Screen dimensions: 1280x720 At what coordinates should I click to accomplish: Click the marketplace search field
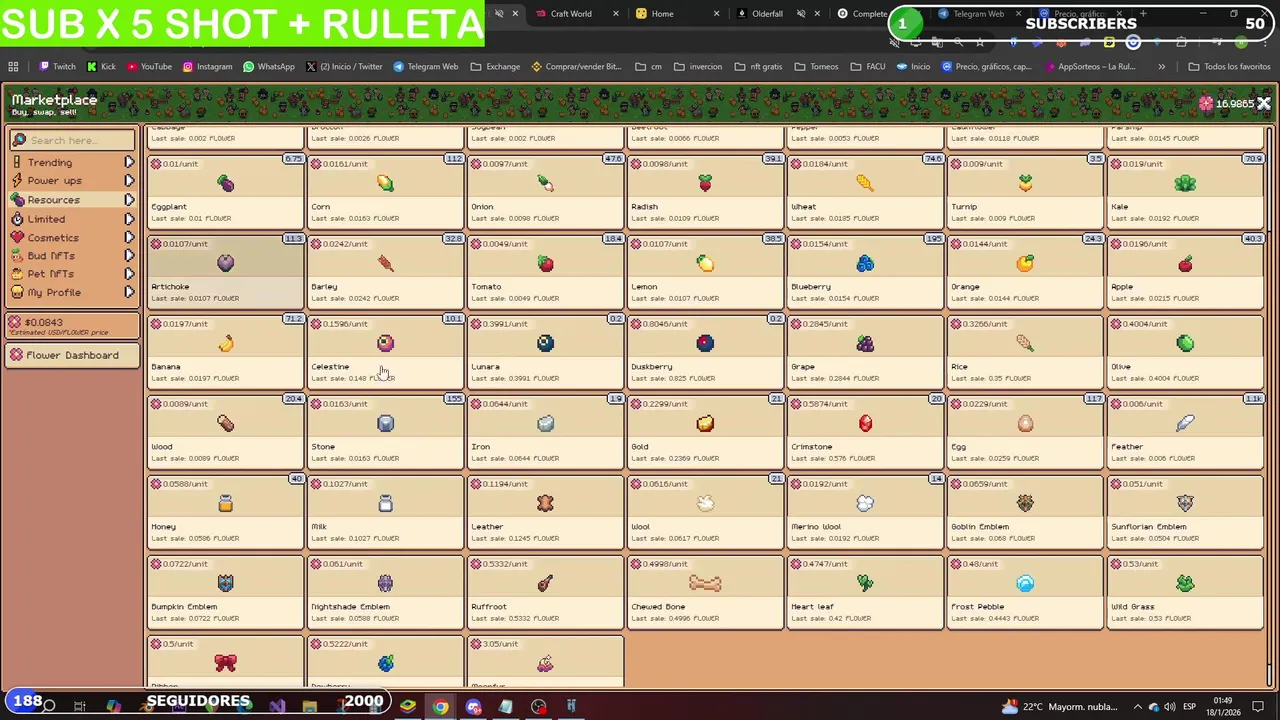click(72, 140)
